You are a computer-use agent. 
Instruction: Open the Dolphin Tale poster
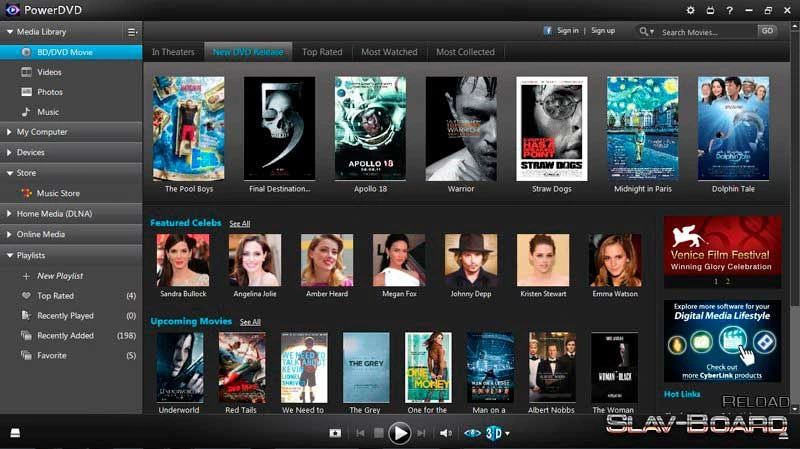click(733, 129)
